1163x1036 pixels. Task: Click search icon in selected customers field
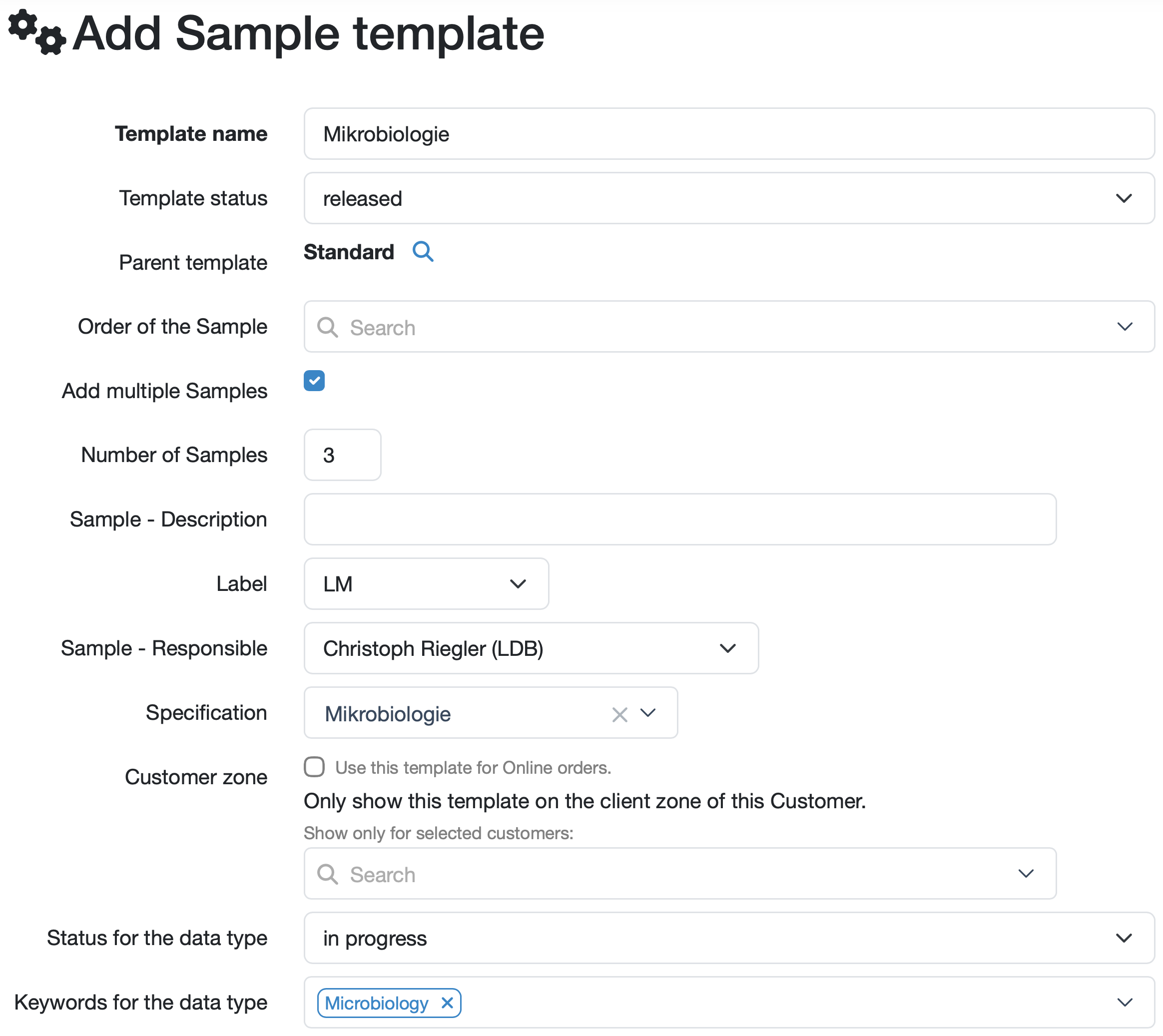pyautogui.click(x=327, y=874)
